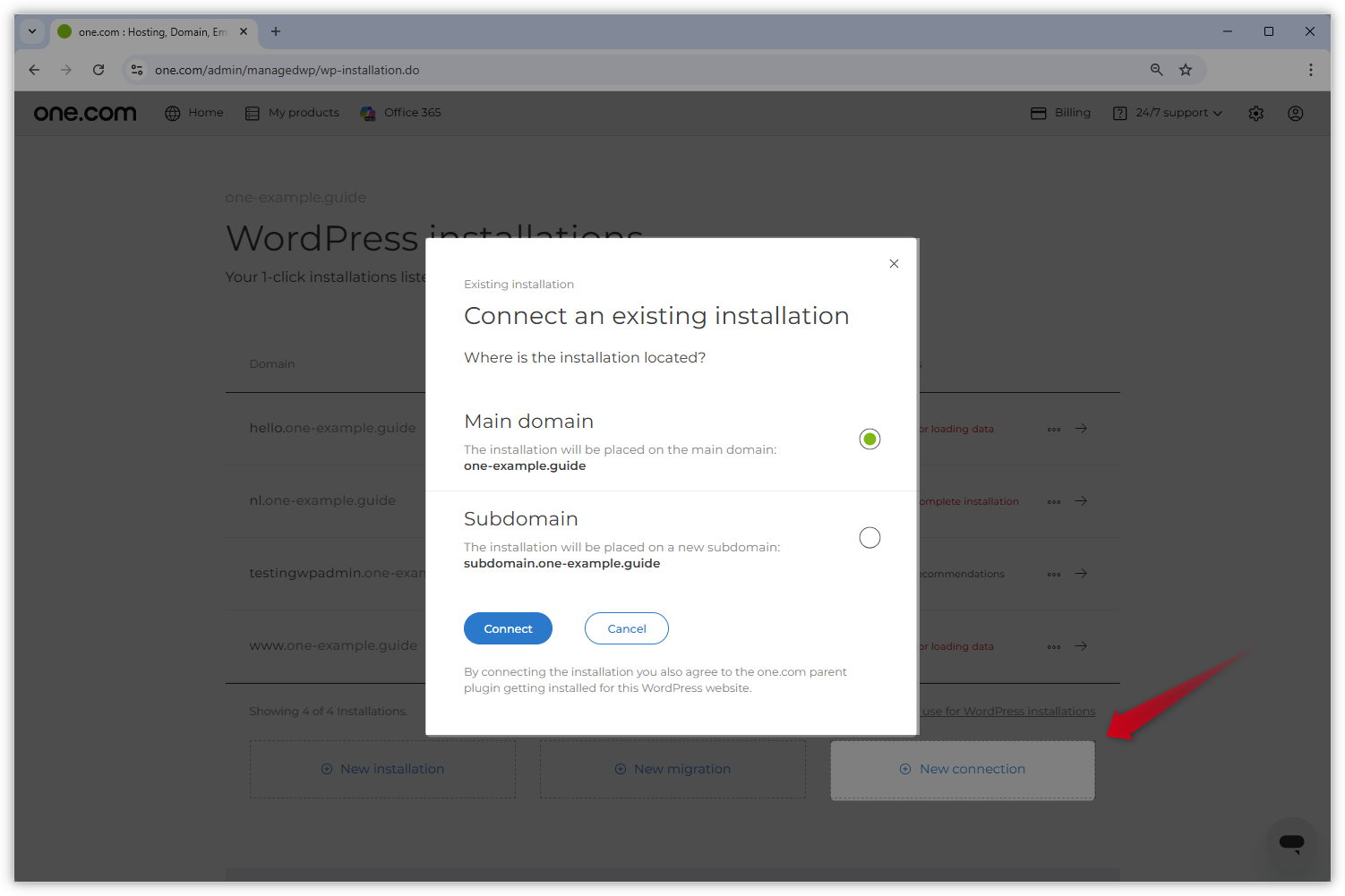Maximize the Chrome window

click(x=1269, y=31)
